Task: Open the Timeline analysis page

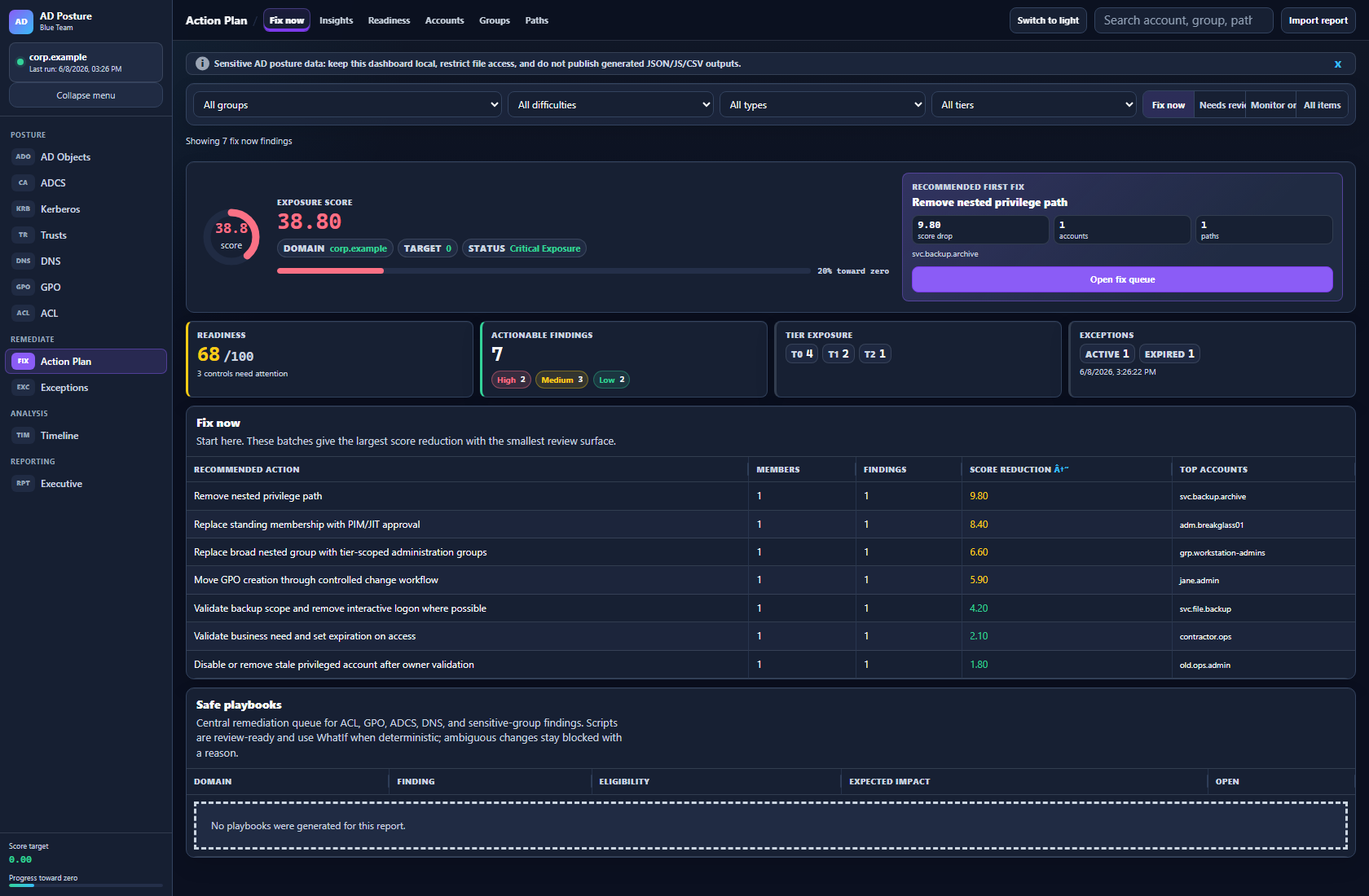Action: 86,436
